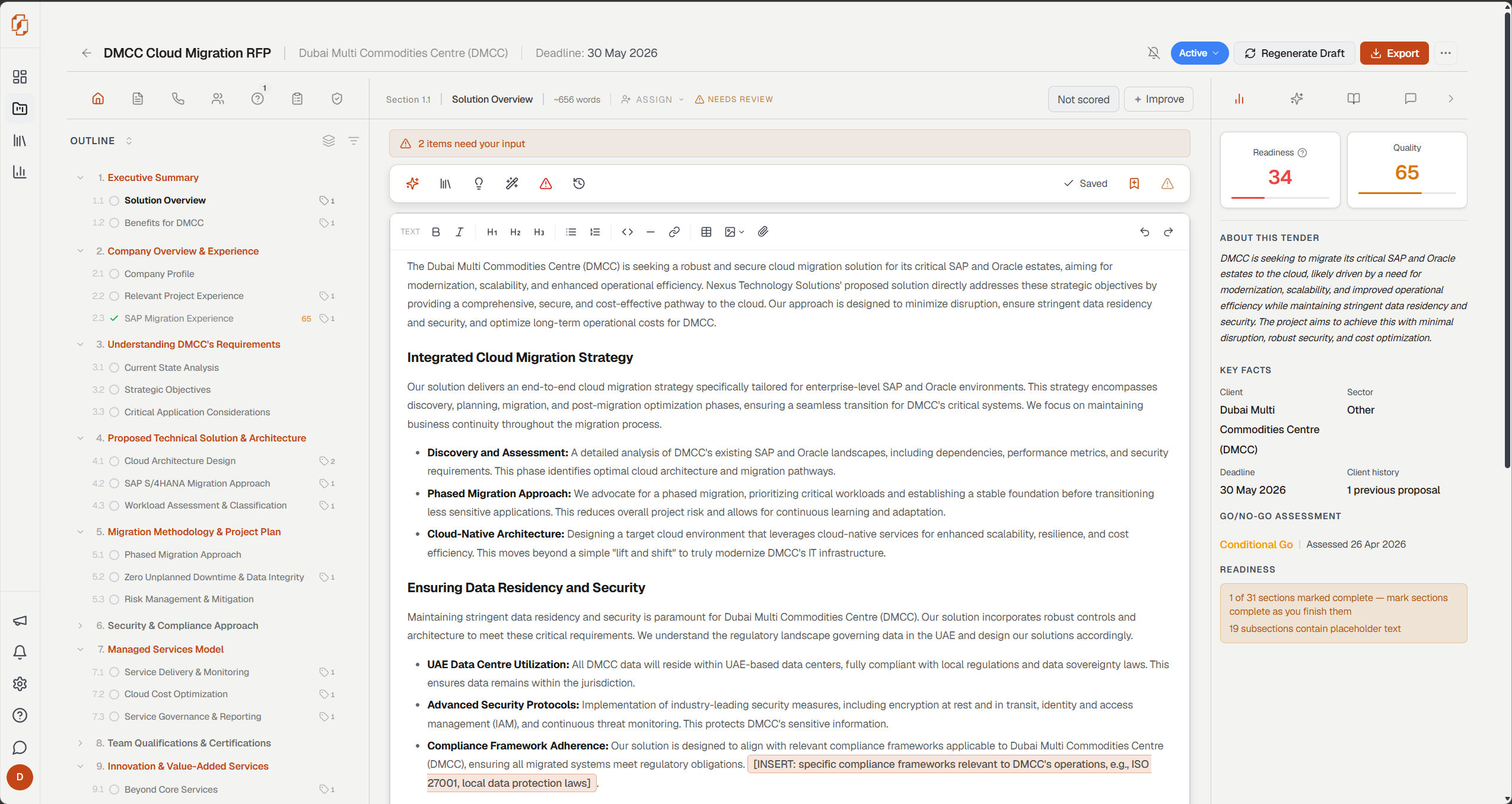Screen dimensions: 1512x804
Task: Expand Team Qualifications & Certifications section
Action: pyautogui.click(x=80, y=743)
